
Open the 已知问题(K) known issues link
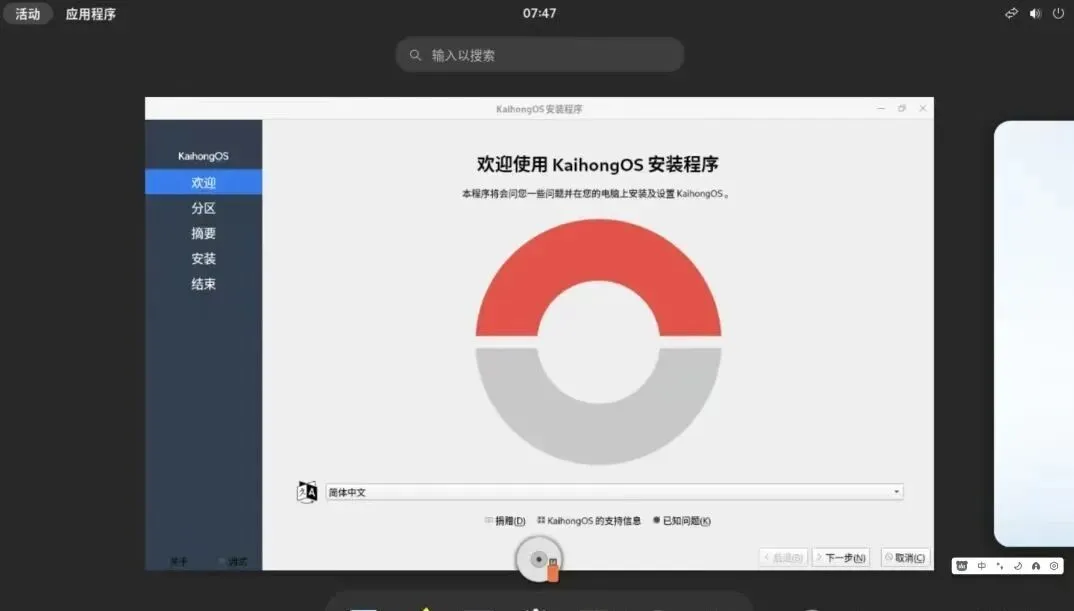(x=682, y=521)
